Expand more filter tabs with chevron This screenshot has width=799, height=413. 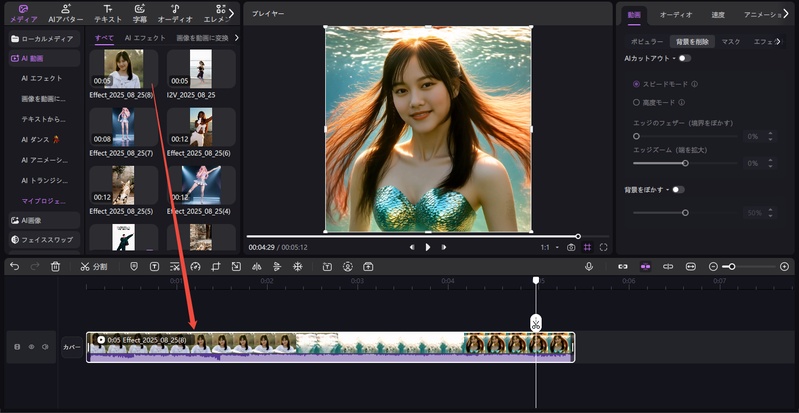point(236,38)
